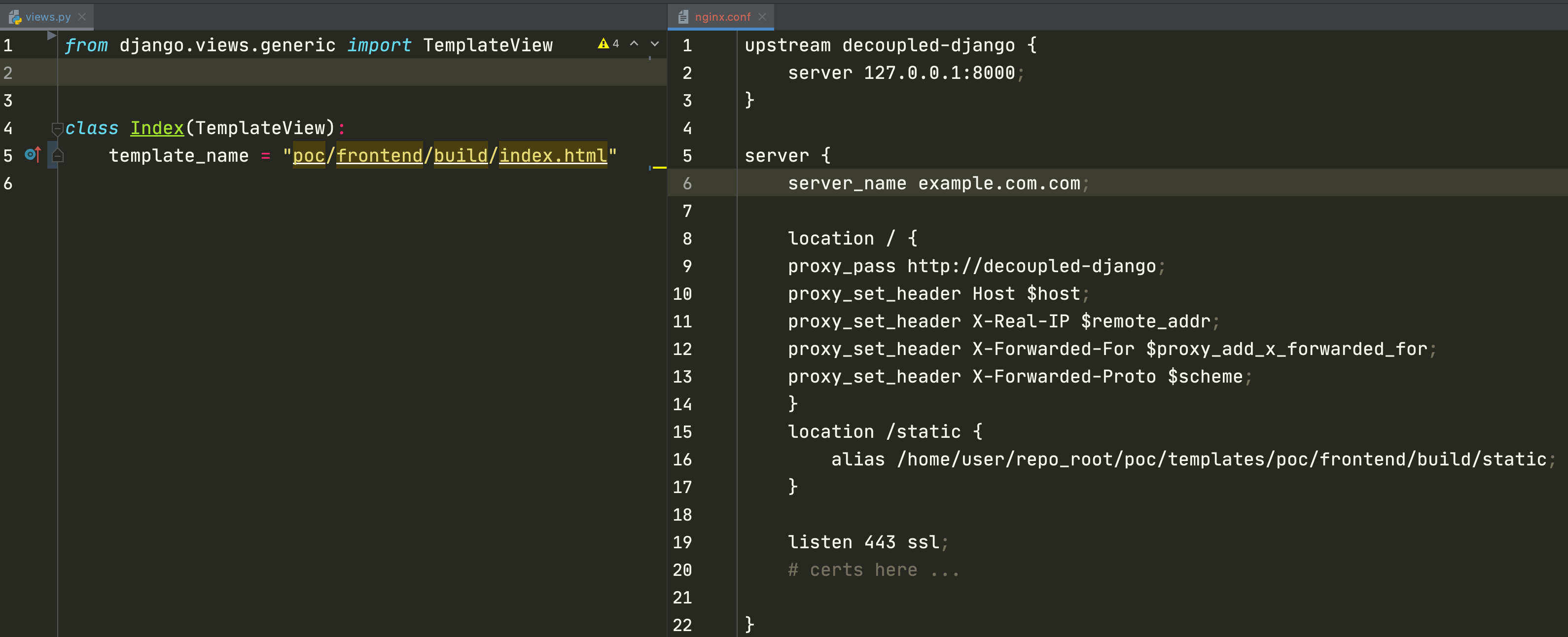
Task: Click the yellow warning stripe in views.py scrollbar
Action: pos(659,167)
